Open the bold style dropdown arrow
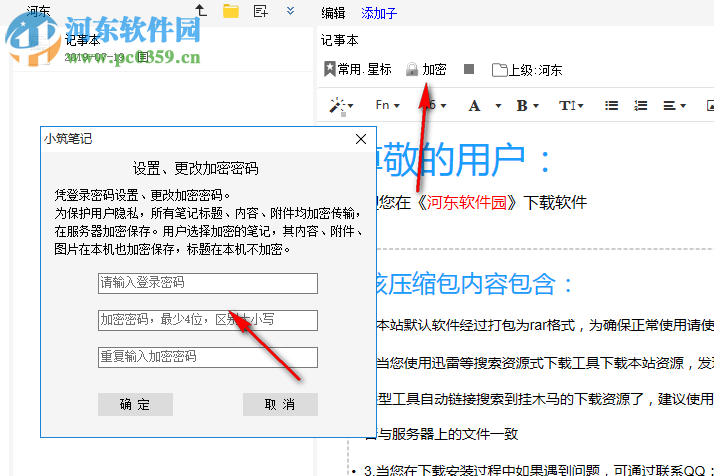Screen dimensions: 714x476 click(x=536, y=106)
